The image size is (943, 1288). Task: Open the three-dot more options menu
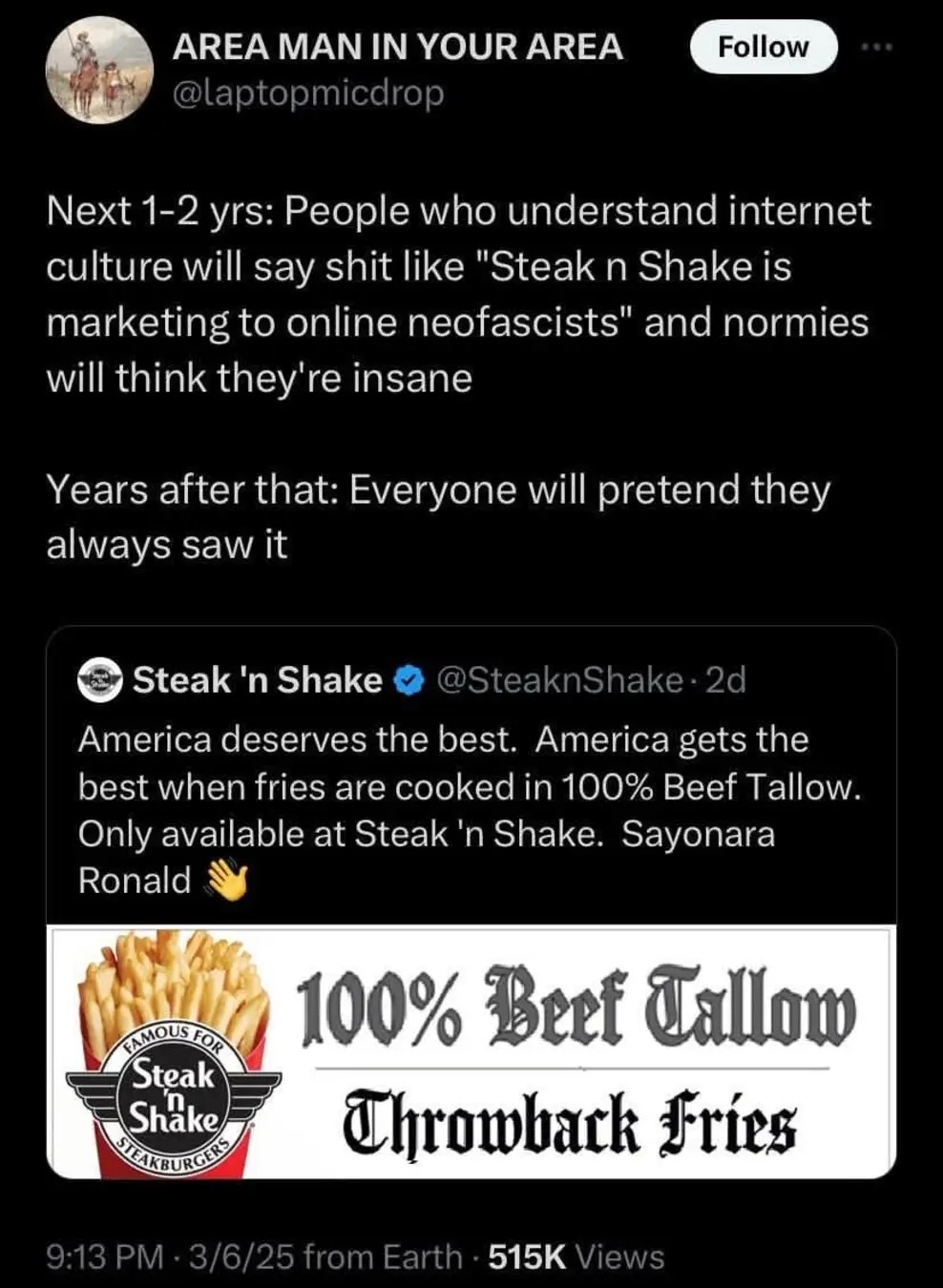pos(875,47)
